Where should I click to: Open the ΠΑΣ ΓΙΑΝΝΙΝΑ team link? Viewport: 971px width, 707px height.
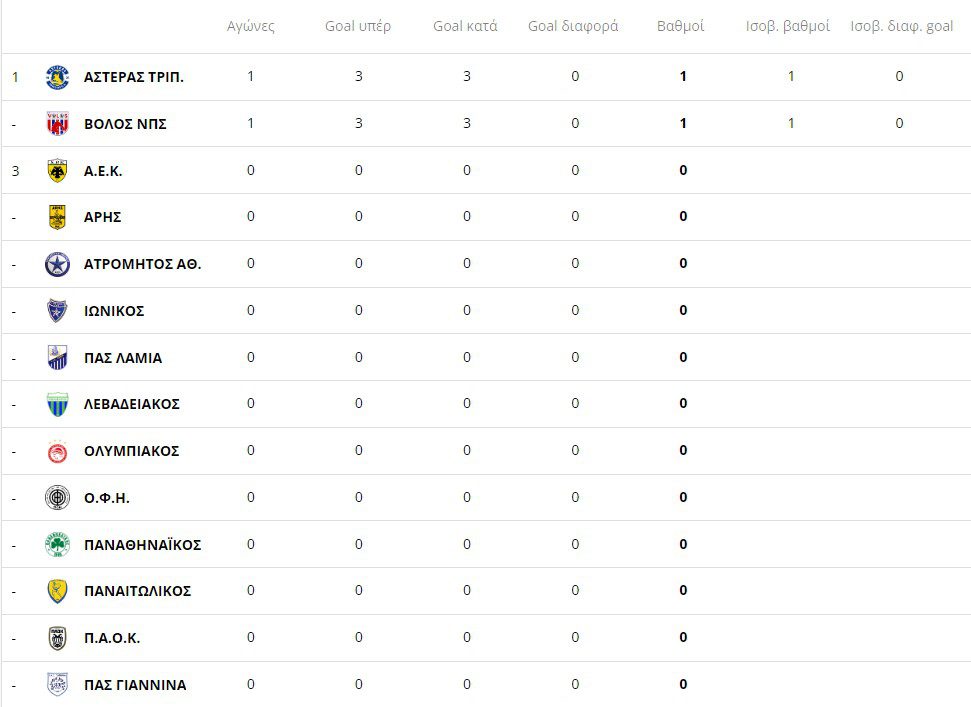tap(134, 685)
